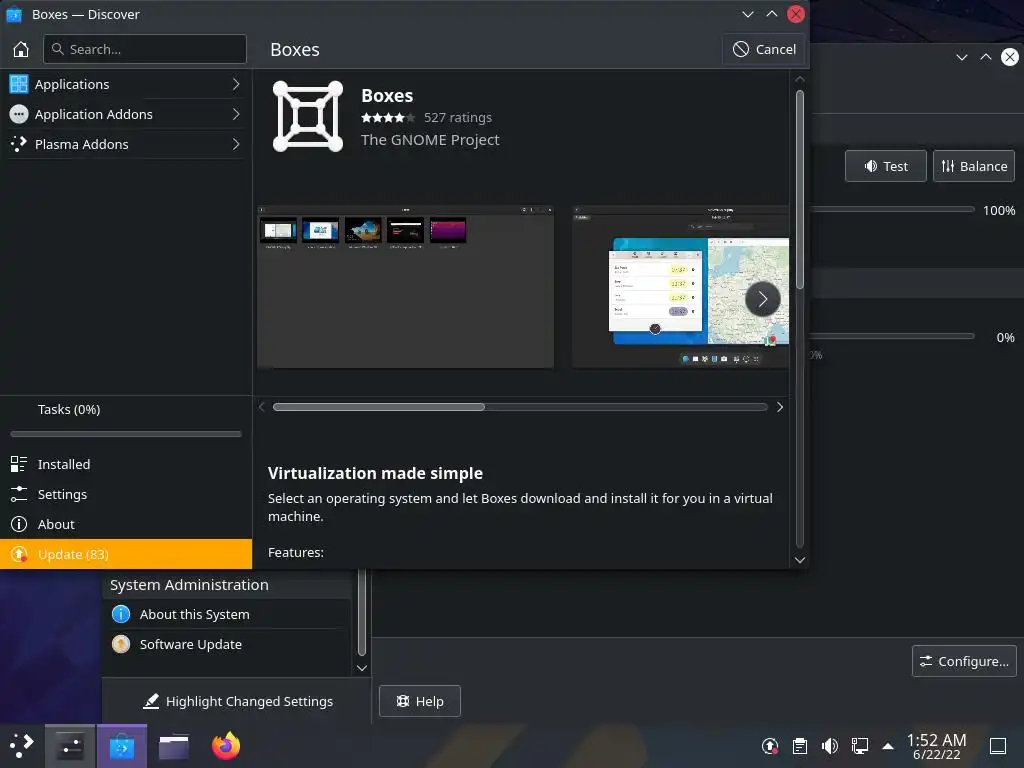This screenshot has height=768, width=1024.
Task: Cancel the Boxes installation
Action: (764, 50)
